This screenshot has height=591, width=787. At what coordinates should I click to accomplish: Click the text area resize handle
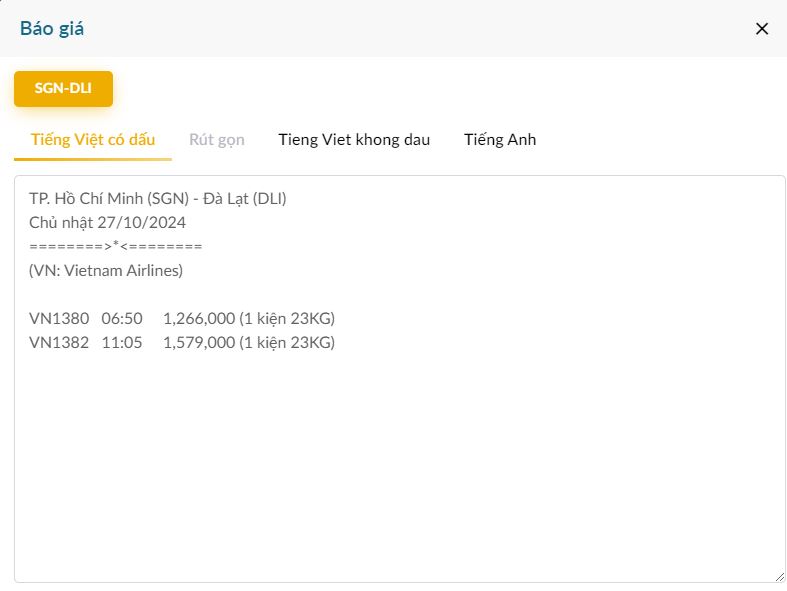click(x=778, y=575)
